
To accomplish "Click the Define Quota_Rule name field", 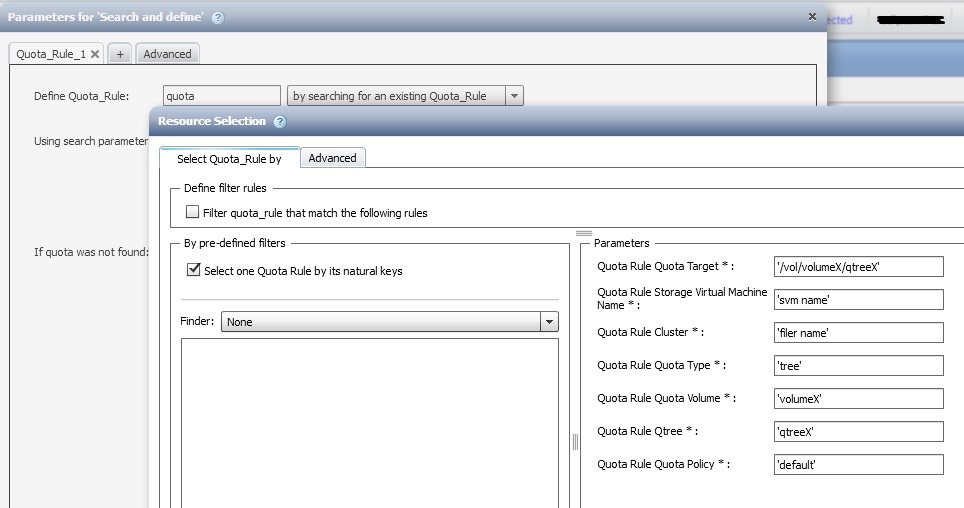I will [x=221, y=96].
